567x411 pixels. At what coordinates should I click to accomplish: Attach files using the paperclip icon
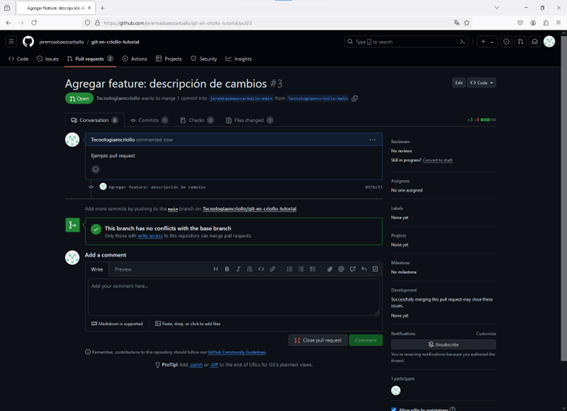pyautogui.click(x=329, y=269)
